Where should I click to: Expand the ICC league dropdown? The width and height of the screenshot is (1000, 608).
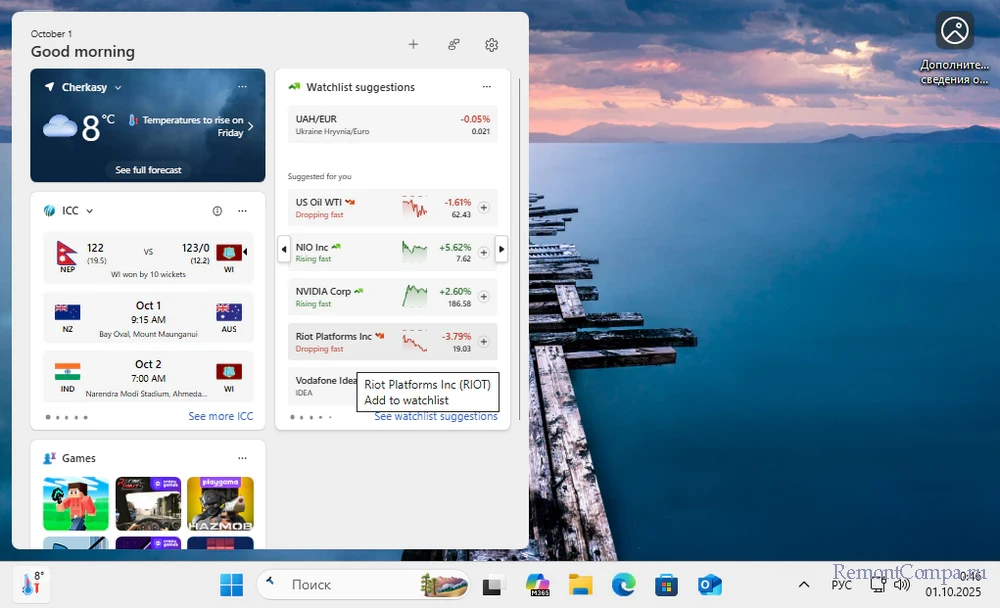click(90, 211)
